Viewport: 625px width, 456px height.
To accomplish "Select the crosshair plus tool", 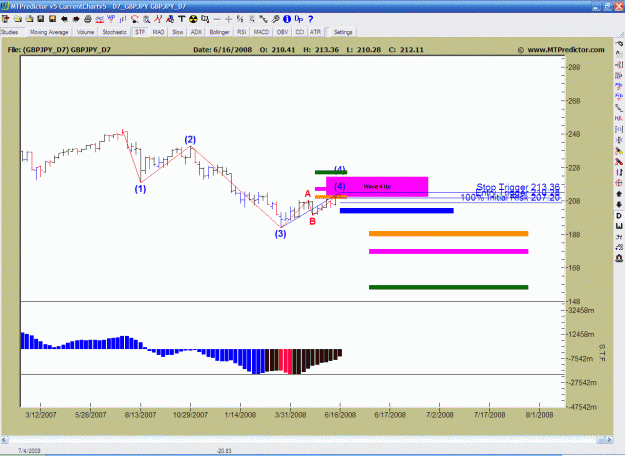I will [x=228, y=19].
